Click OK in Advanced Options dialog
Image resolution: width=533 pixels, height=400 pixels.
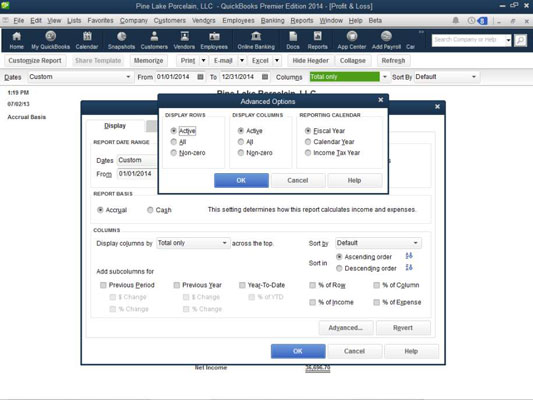[241, 180]
